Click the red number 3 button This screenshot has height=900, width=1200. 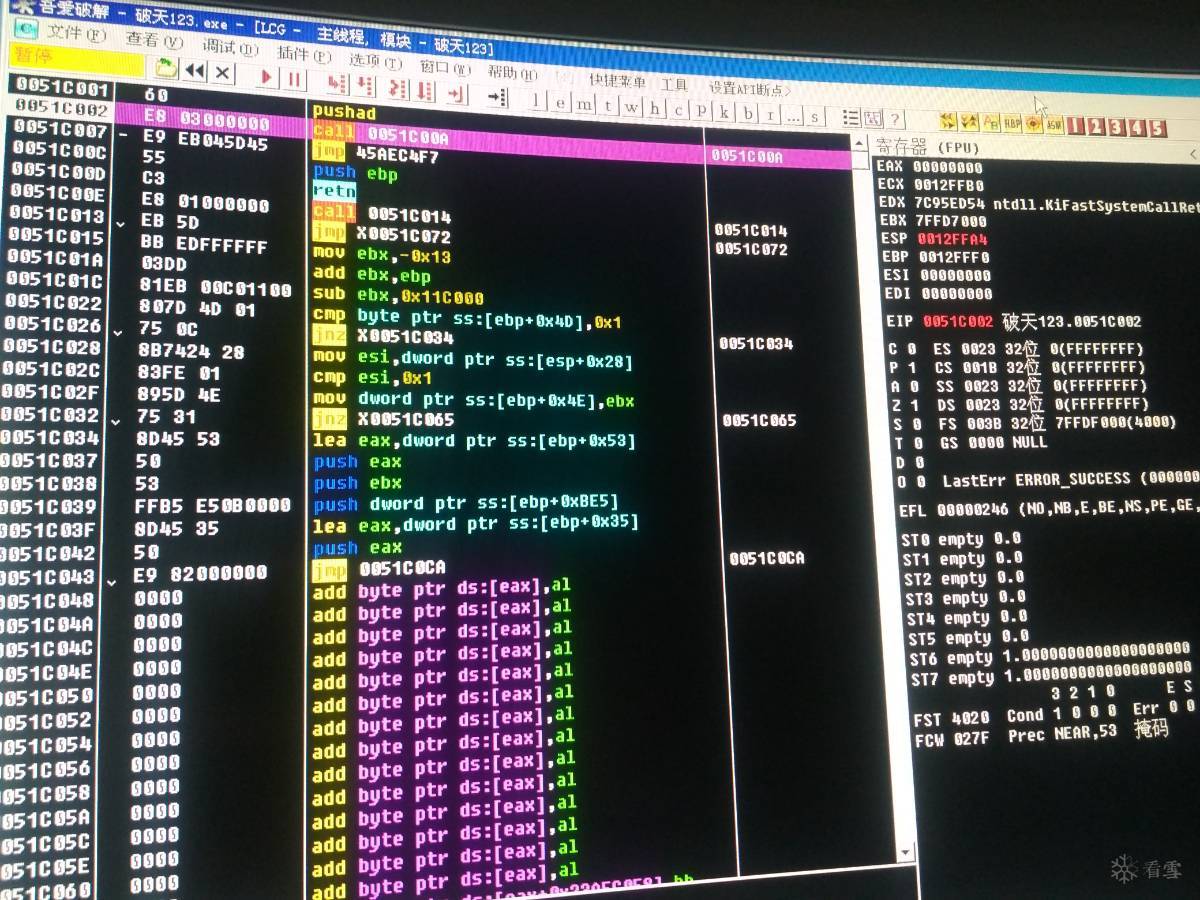coord(1117,128)
